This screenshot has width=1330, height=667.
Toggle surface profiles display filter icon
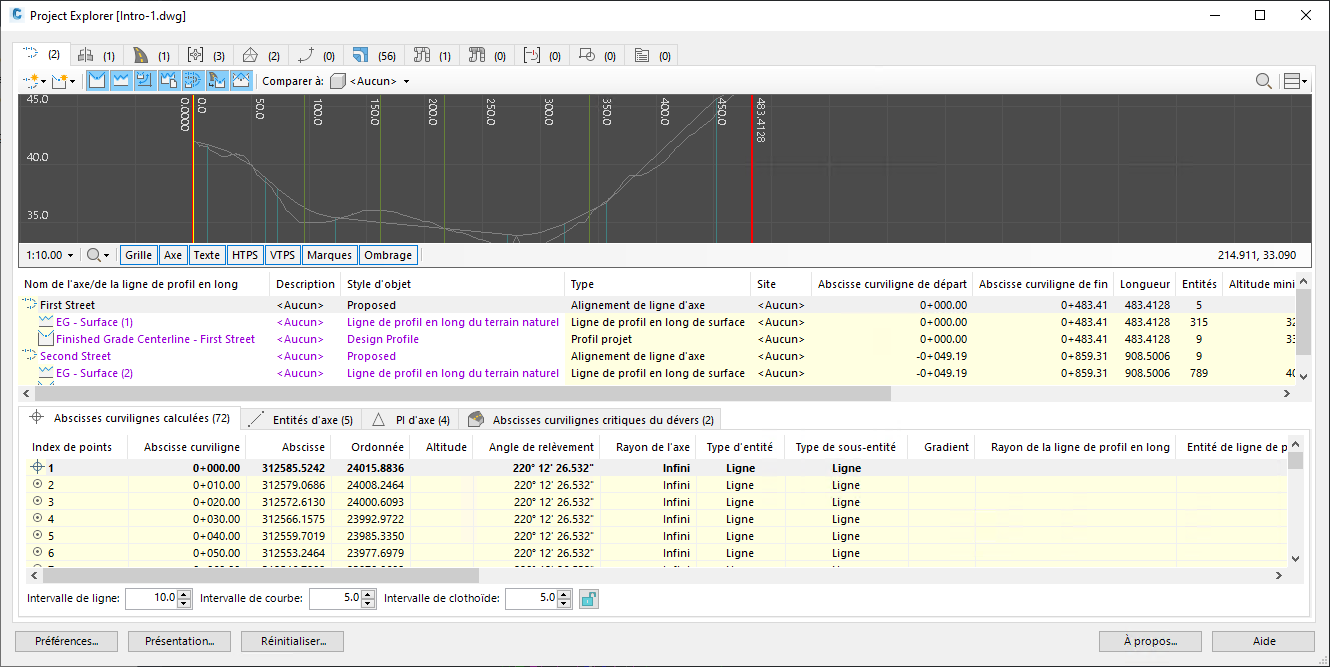121,81
